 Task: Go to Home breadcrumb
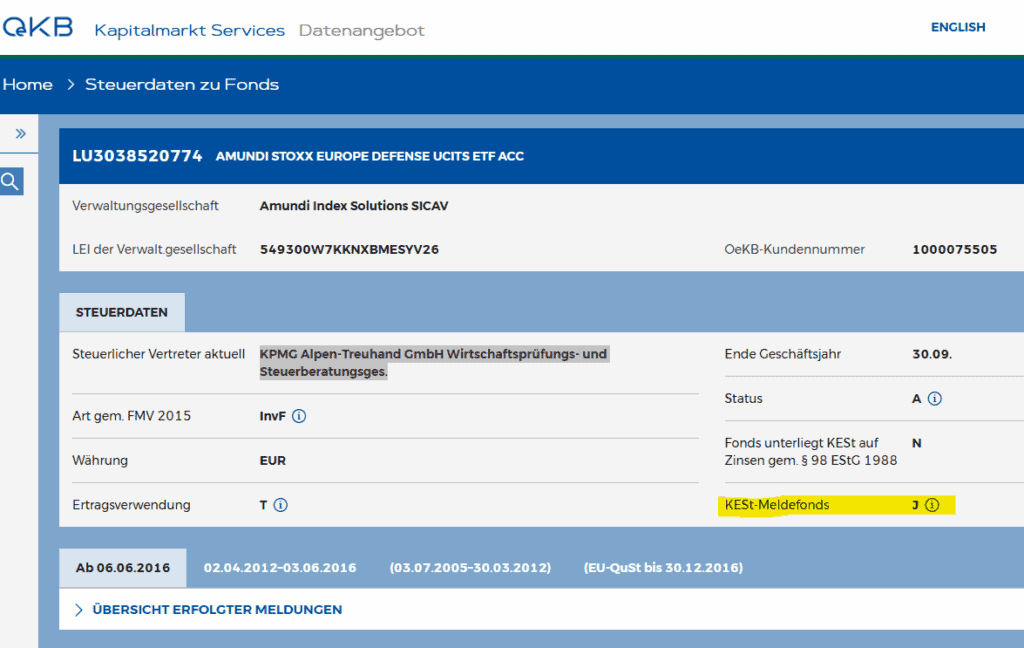coord(27,84)
